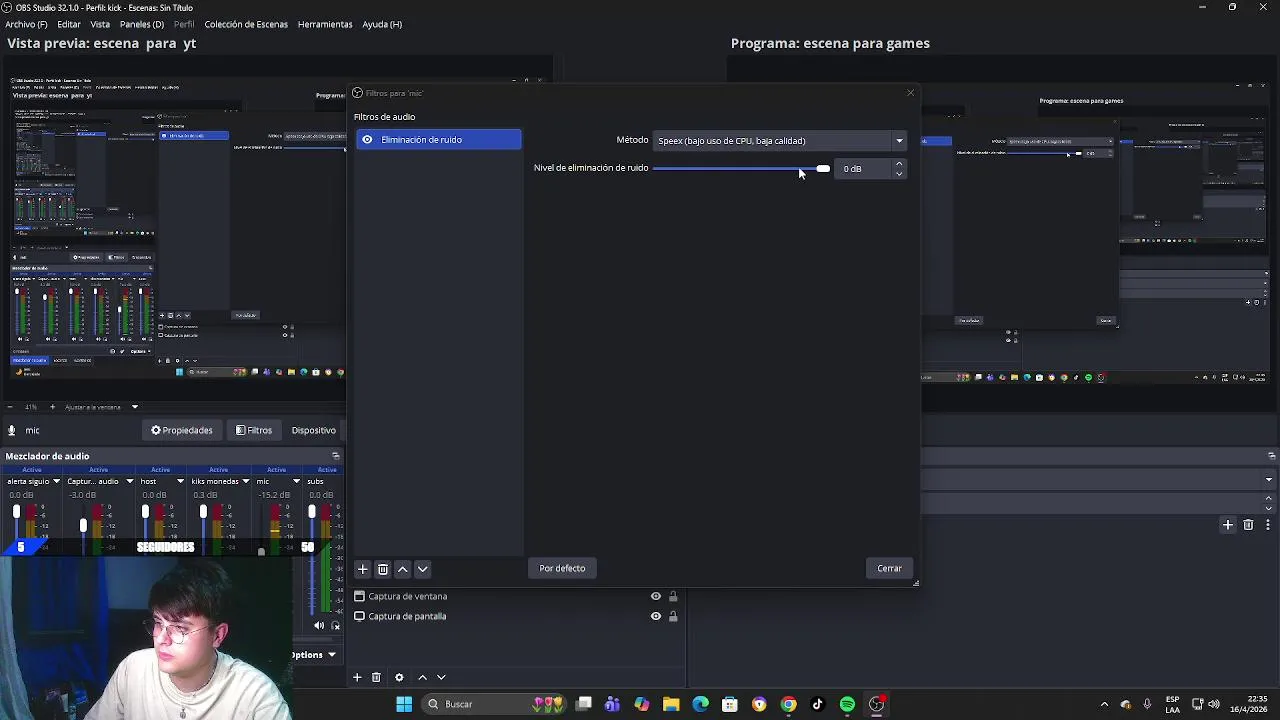Image resolution: width=1280 pixels, height=720 pixels.
Task: Open the mic channel menu arrow in the mixer
Action: pyautogui.click(x=296, y=482)
